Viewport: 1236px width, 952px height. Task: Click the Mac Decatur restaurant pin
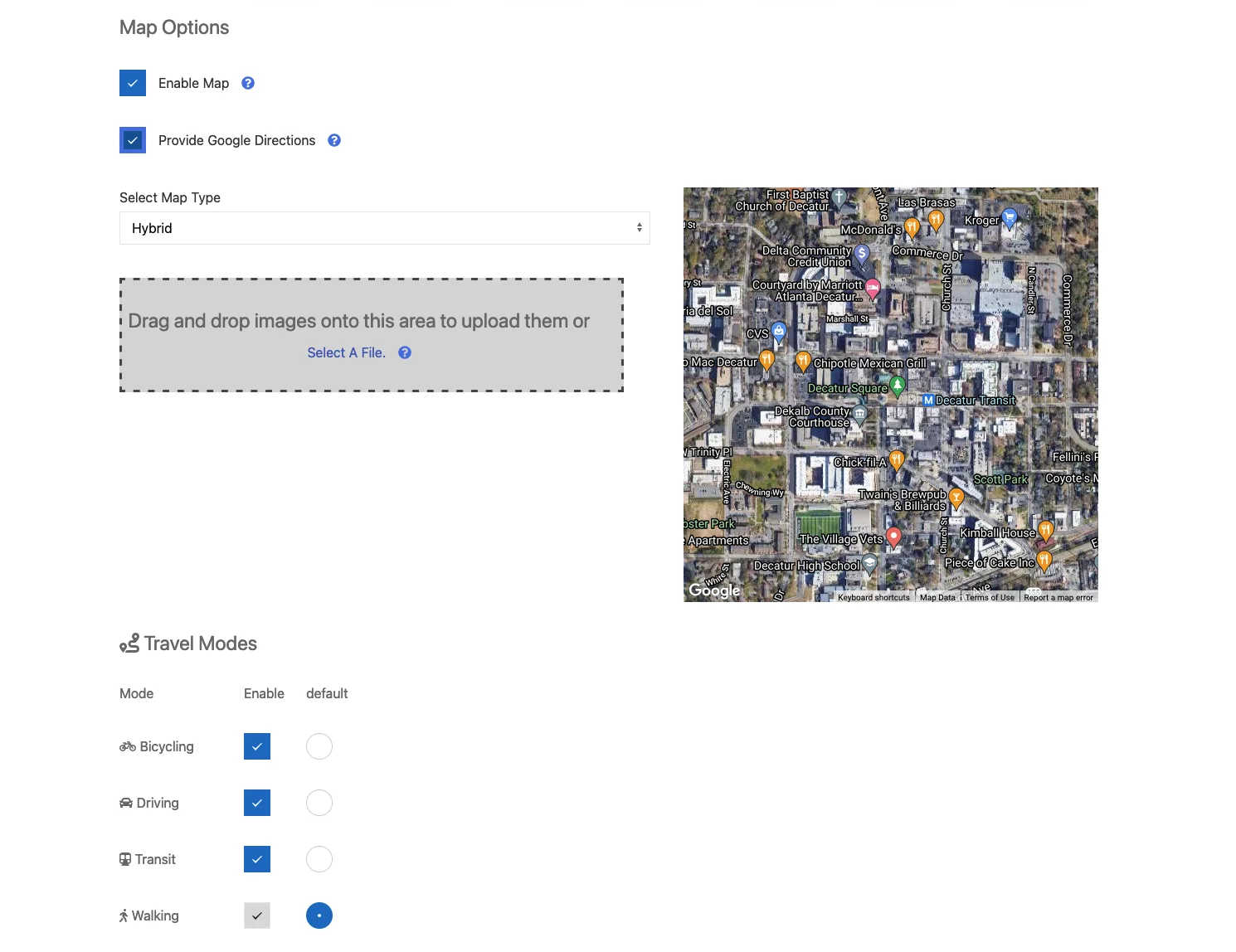[767, 361]
